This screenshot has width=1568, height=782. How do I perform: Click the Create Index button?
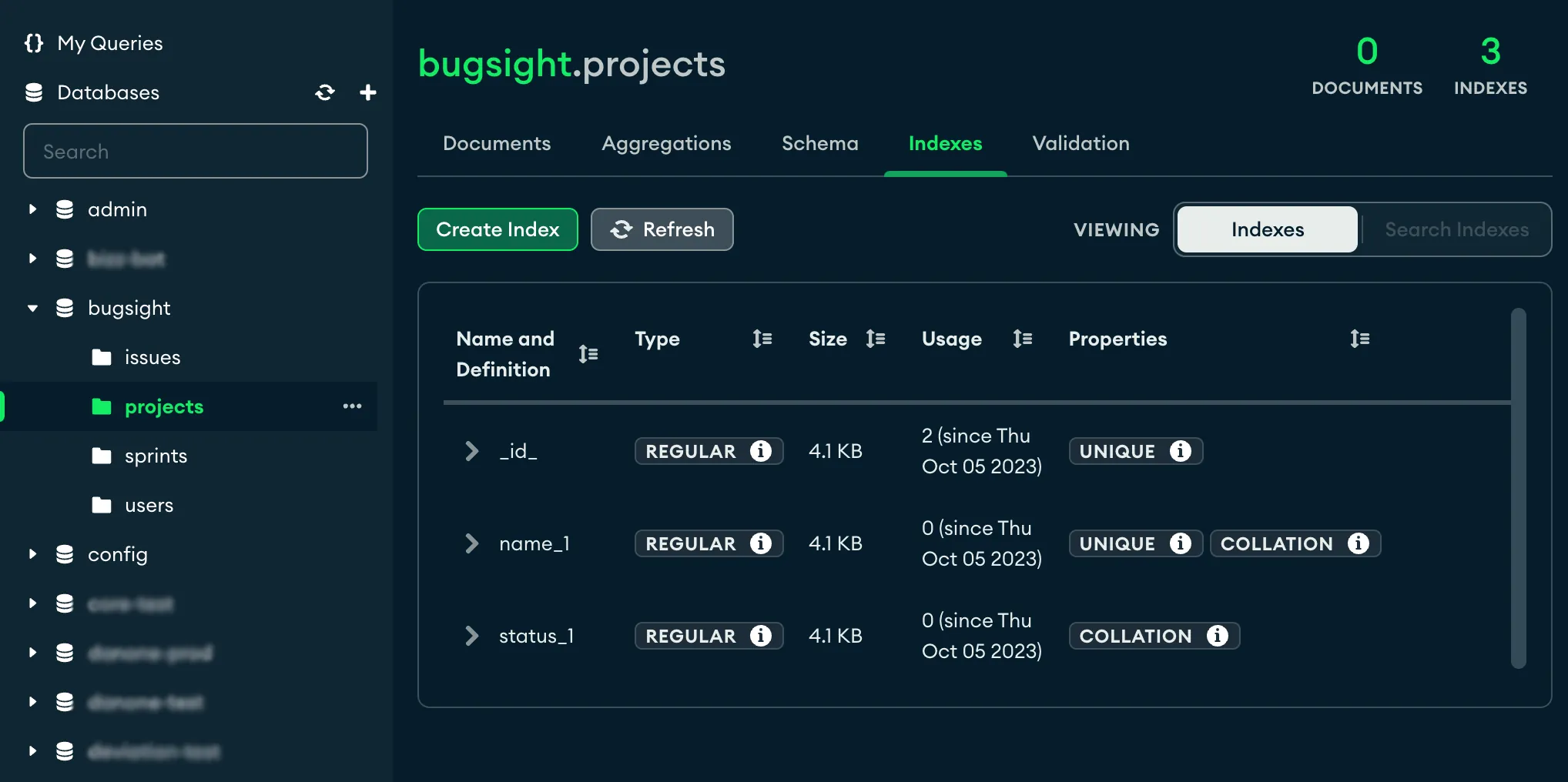498,229
